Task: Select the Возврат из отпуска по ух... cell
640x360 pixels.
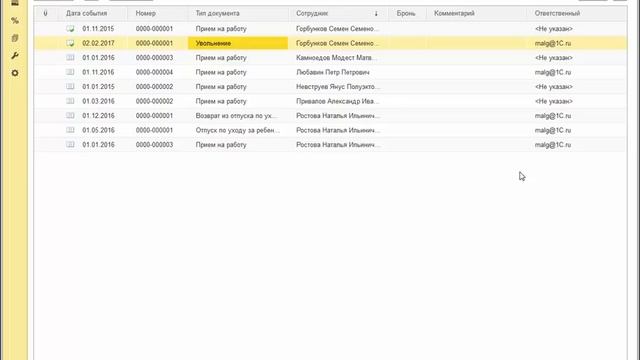Action: (x=236, y=116)
